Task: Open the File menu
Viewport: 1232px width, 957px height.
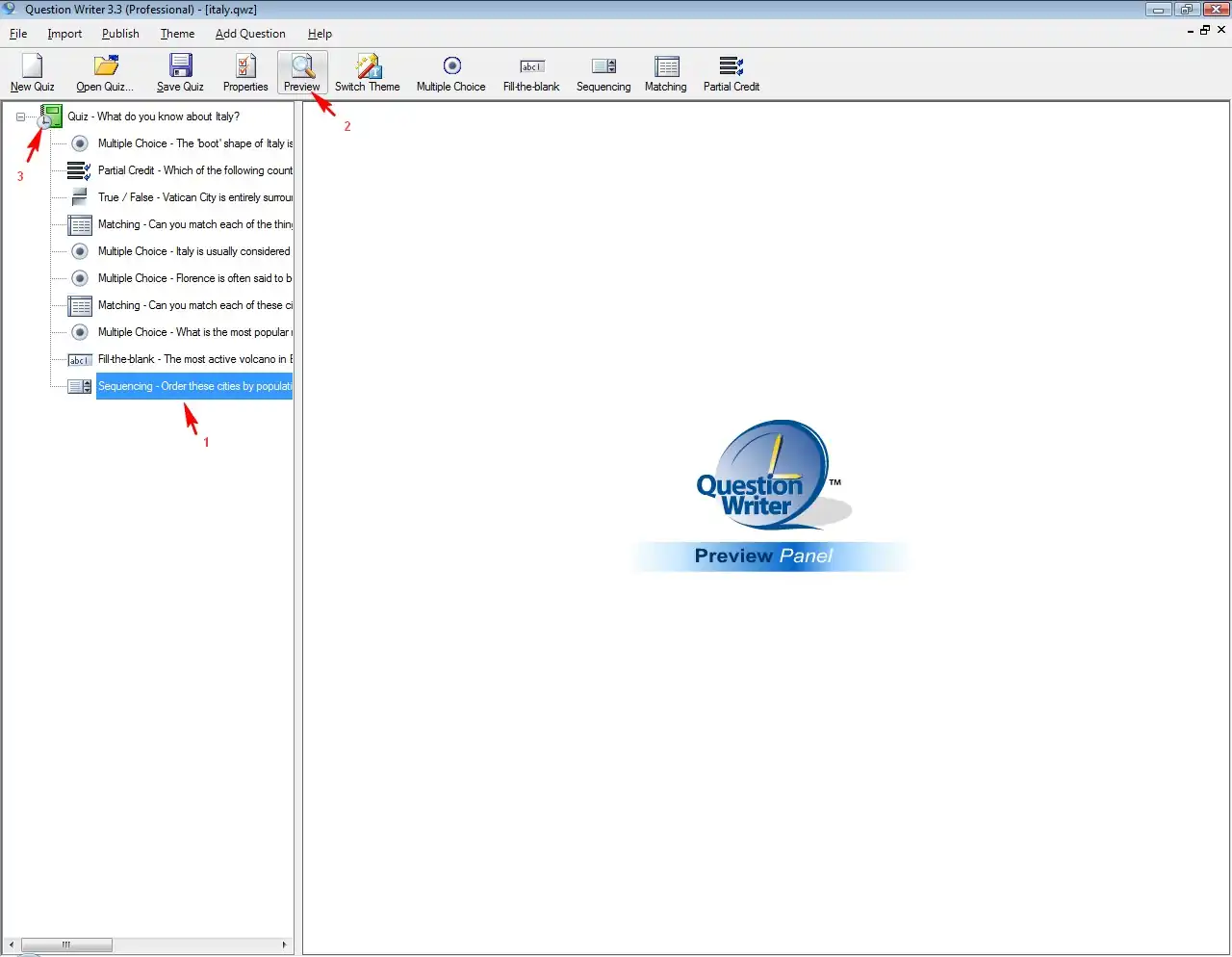Action: [x=18, y=34]
